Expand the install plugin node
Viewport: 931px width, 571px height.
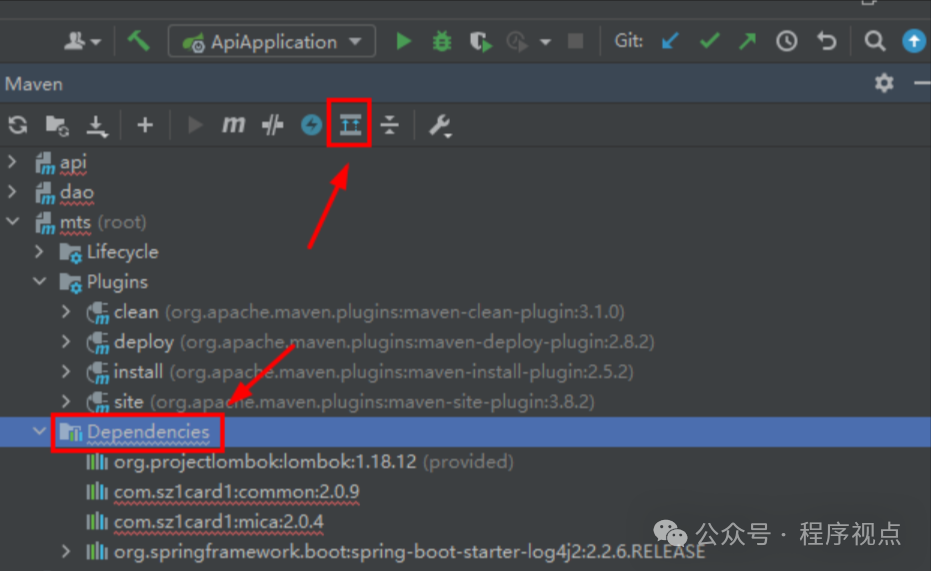(x=66, y=372)
